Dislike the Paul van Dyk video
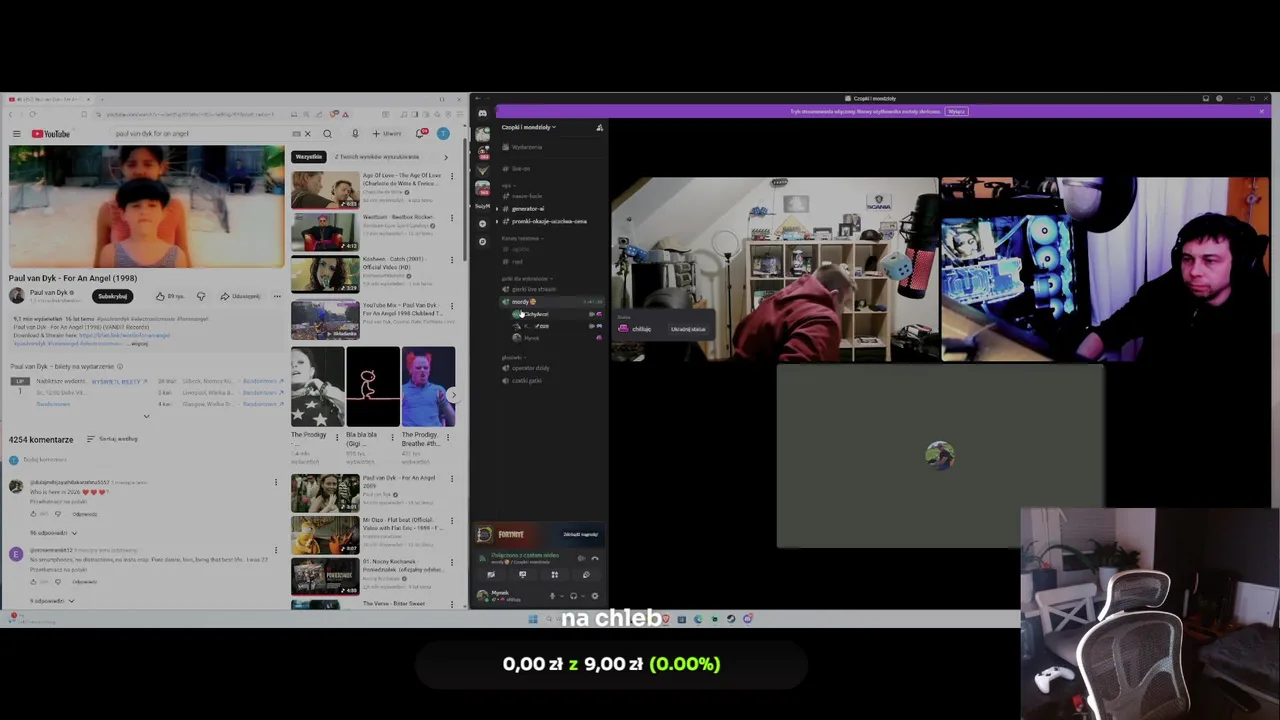 [x=201, y=296]
